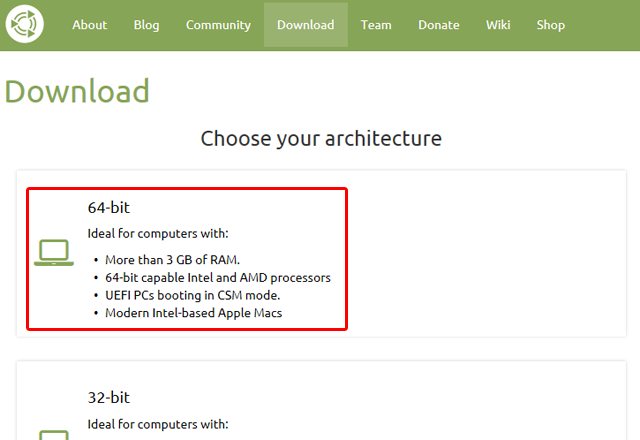Screen dimensions: 640x440
Task: Open the About menu item
Action: [x=89, y=25]
